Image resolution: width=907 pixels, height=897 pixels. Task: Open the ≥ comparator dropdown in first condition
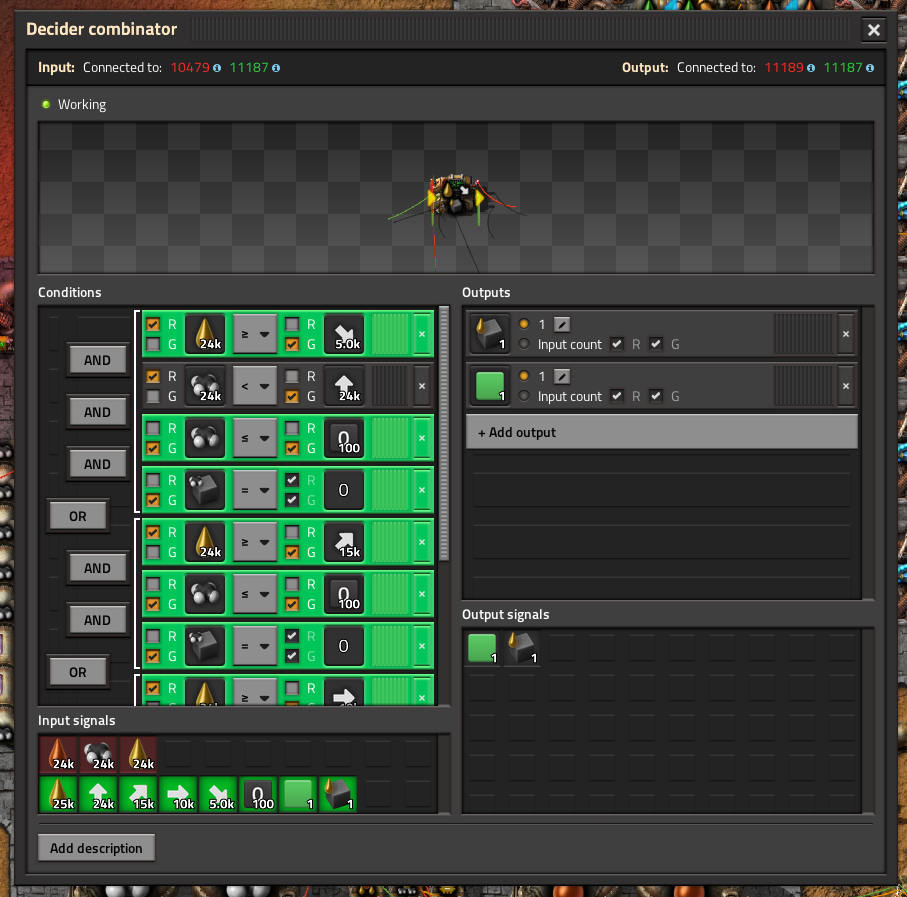[x=254, y=334]
